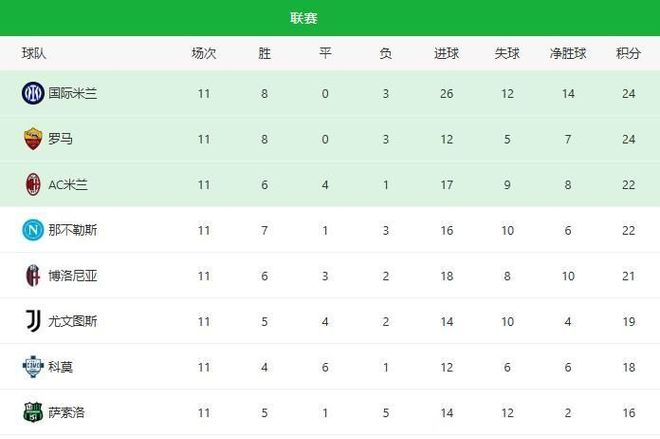Click the Inter Milan (国际米兰) crest icon
This screenshot has width=660, height=439.
pyautogui.click(x=32, y=94)
